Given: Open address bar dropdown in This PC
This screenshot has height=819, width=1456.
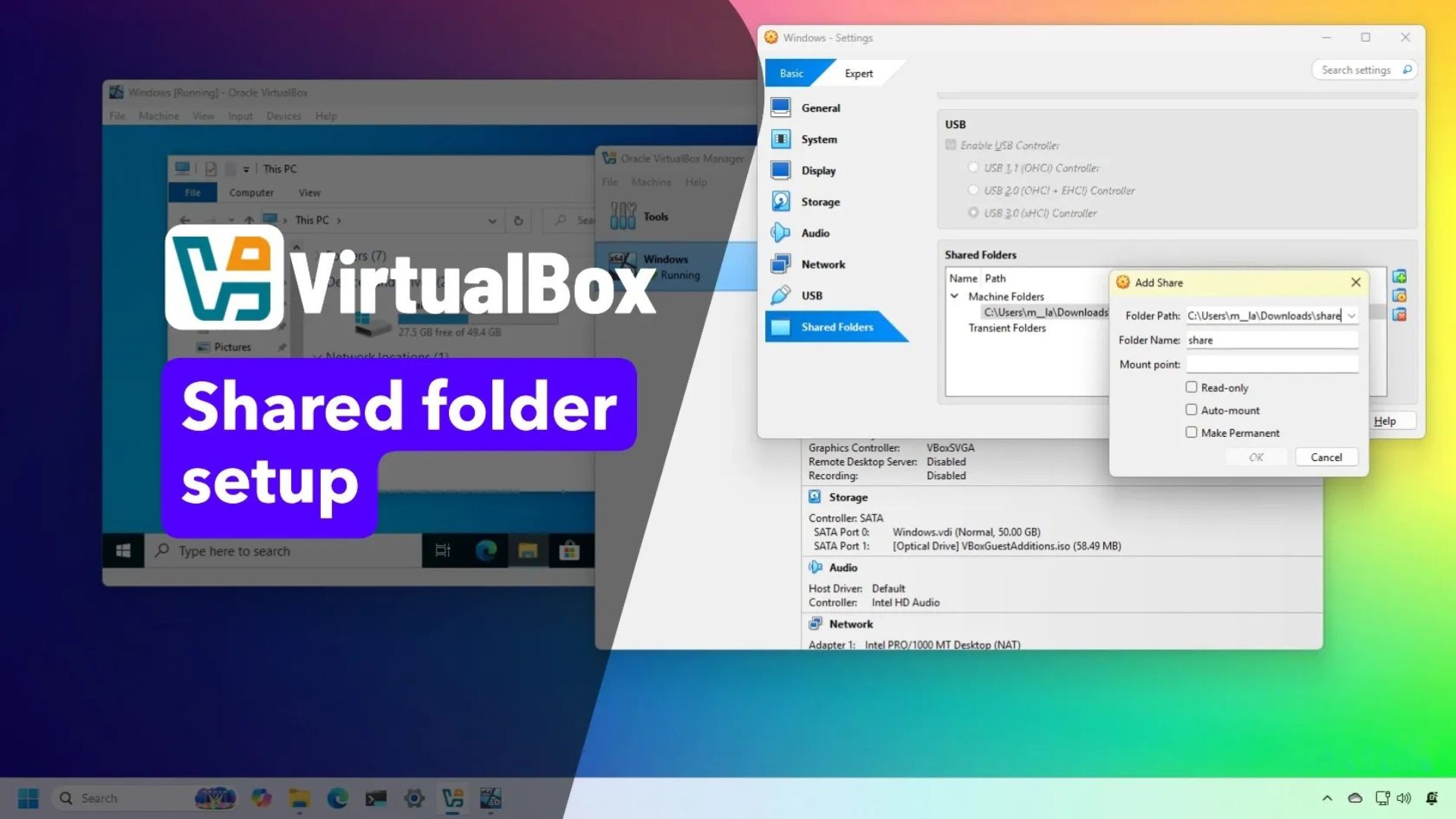Looking at the screenshot, I should point(492,221).
